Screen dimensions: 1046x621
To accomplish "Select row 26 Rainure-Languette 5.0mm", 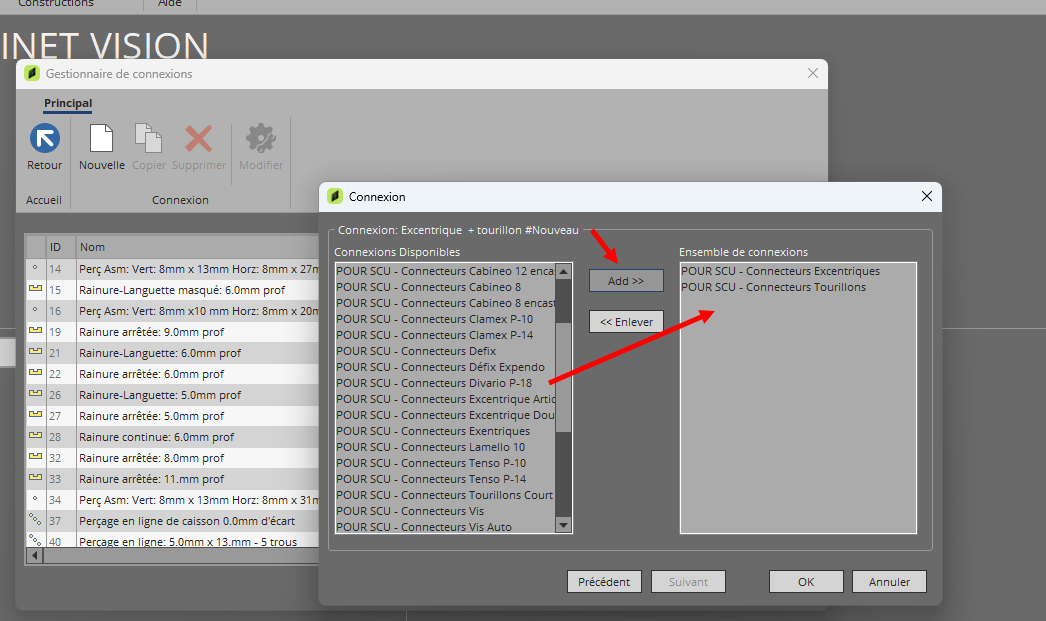I will tap(172, 395).
